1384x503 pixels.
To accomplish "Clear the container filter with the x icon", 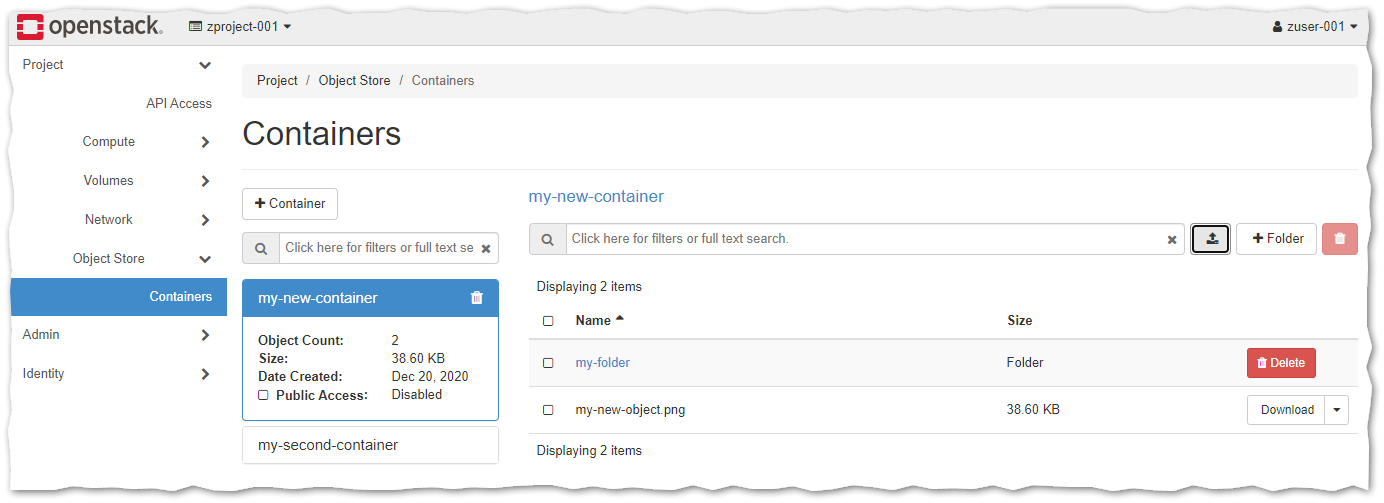I will [486, 249].
